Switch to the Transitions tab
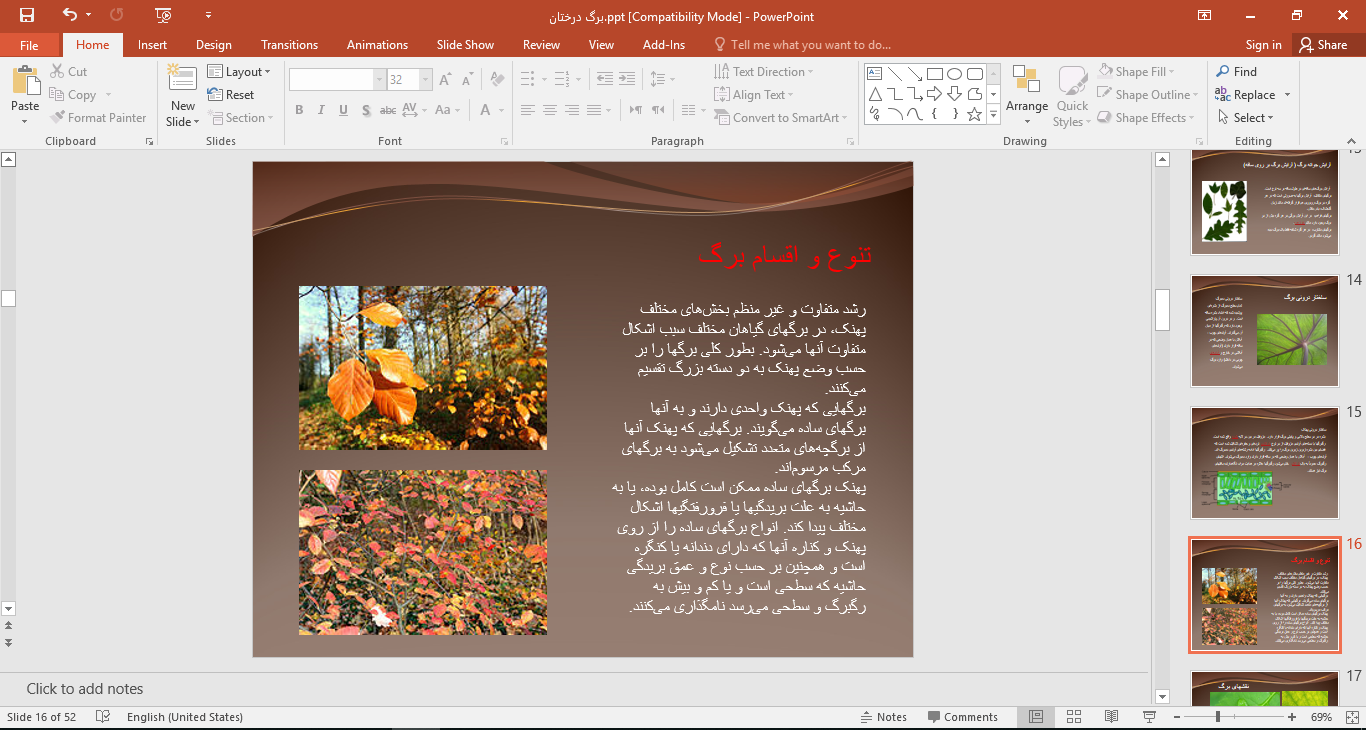 pos(290,45)
